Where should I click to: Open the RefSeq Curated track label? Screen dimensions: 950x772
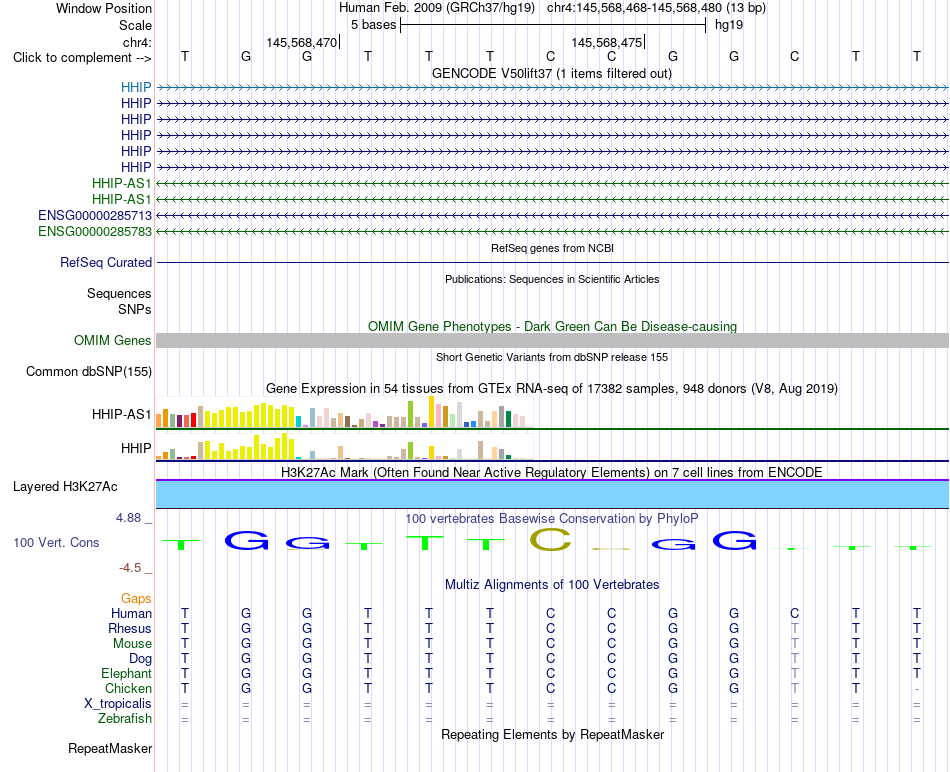(106, 262)
